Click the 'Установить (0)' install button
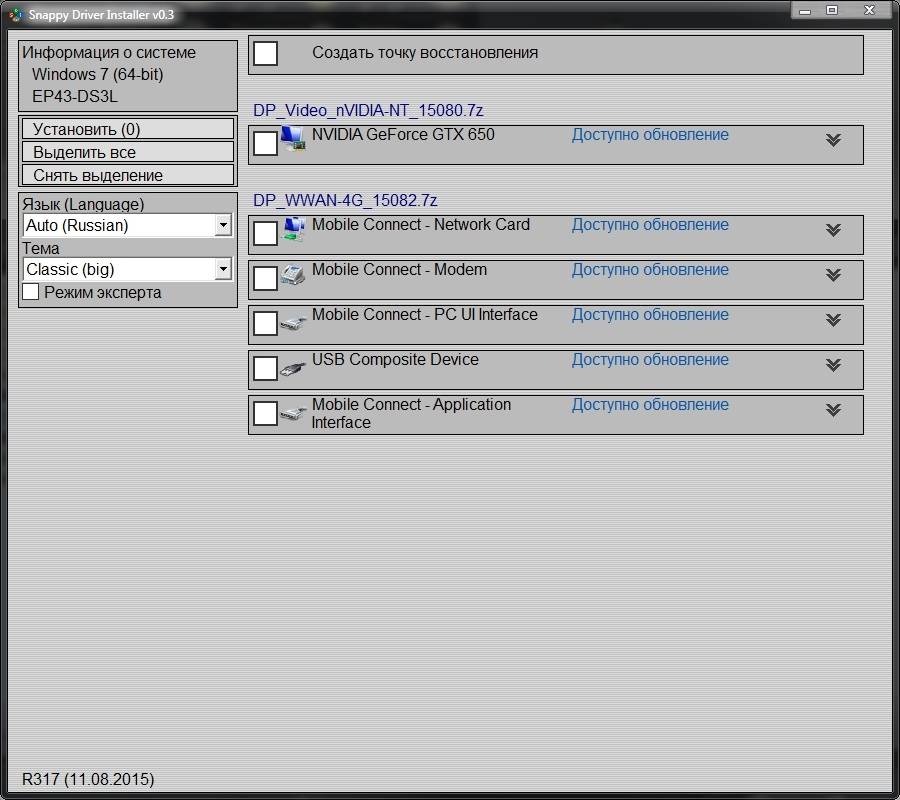The height and width of the screenshot is (800, 900). click(127, 129)
